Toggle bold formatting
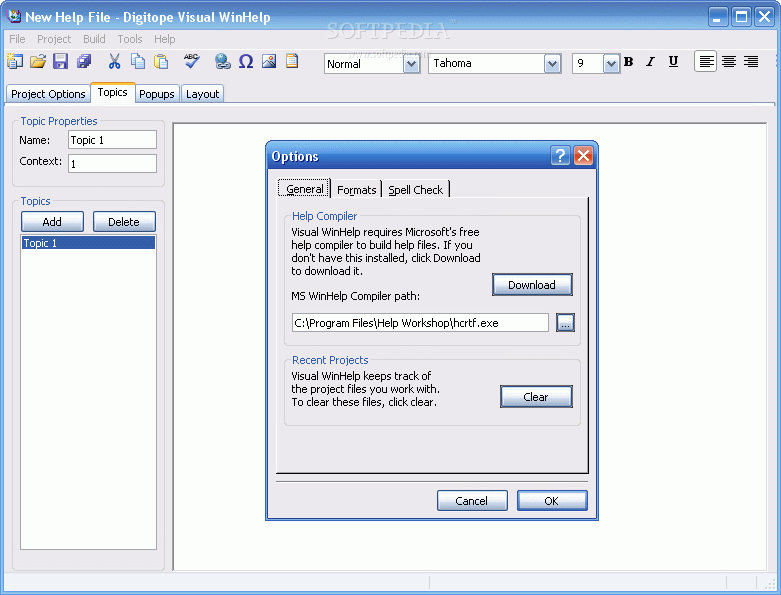 click(629, 62)
